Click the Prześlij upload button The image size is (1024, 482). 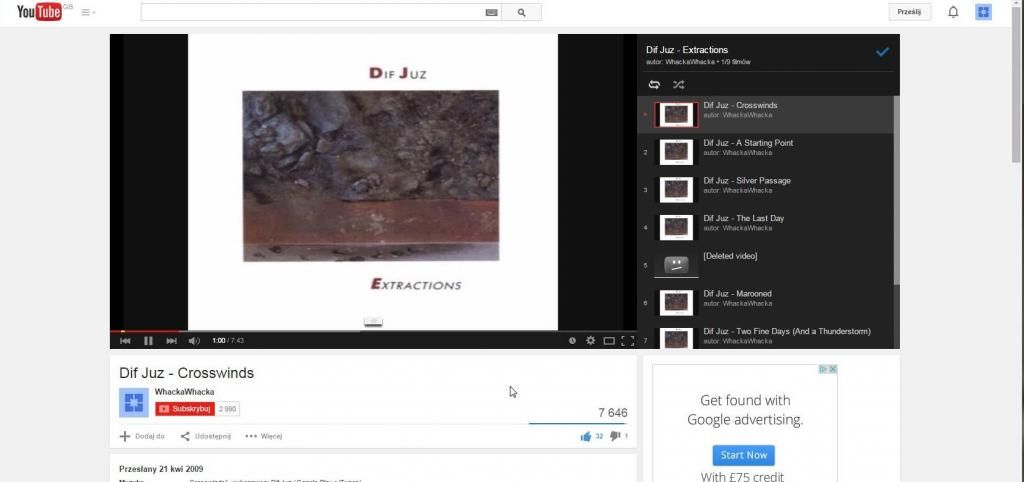click(909, 12)
